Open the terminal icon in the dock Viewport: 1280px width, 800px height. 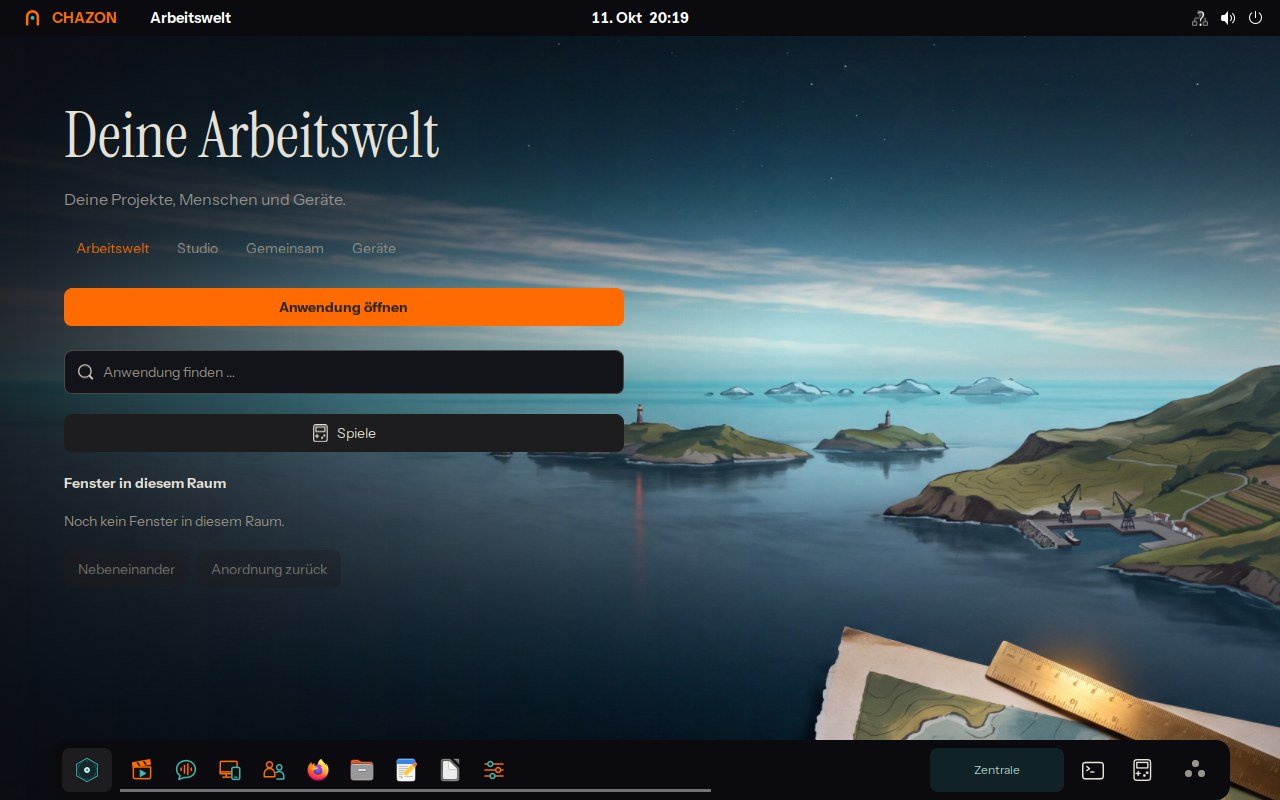click(1093, 770)
